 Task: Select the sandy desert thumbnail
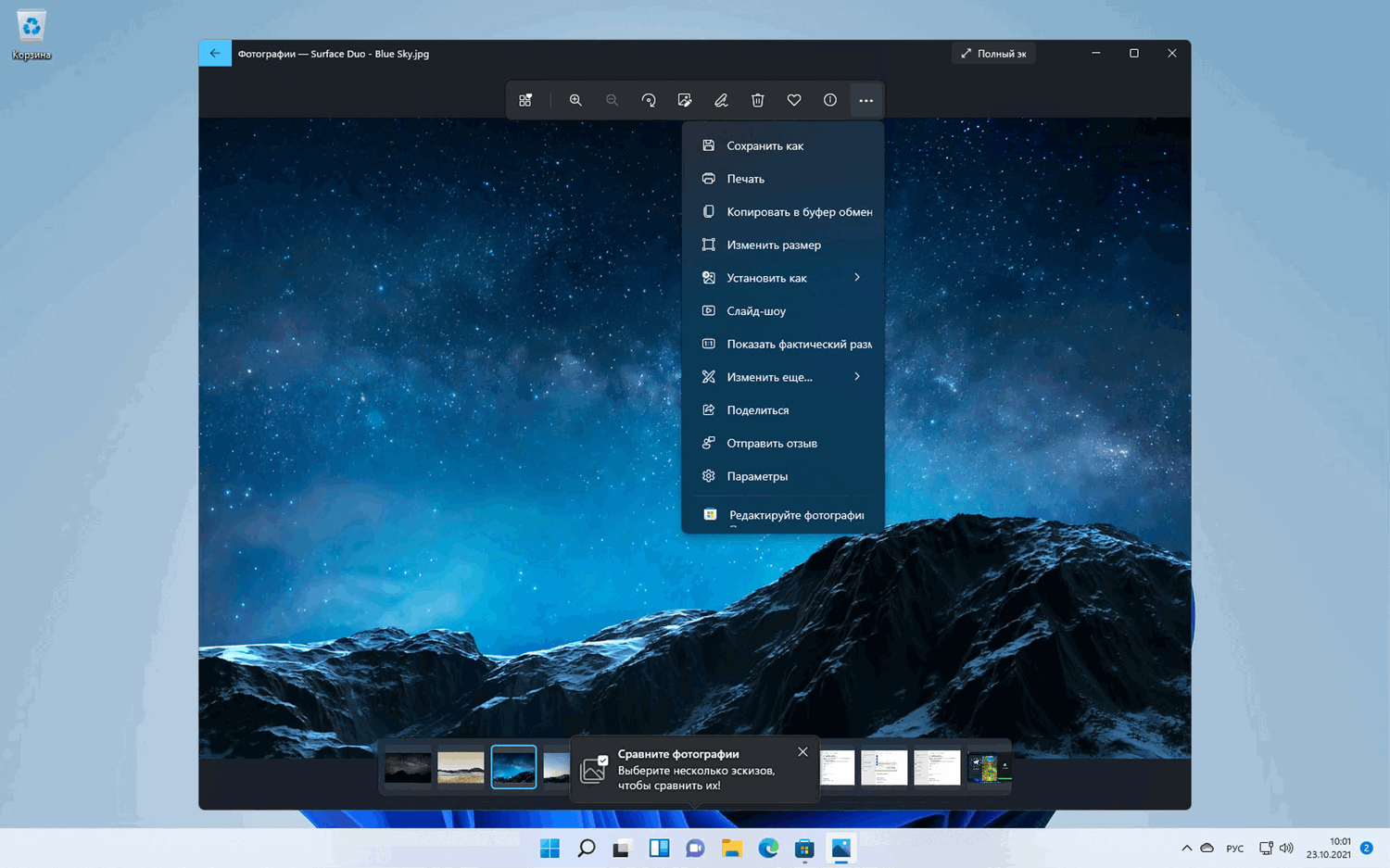click(x=461, y=768)
